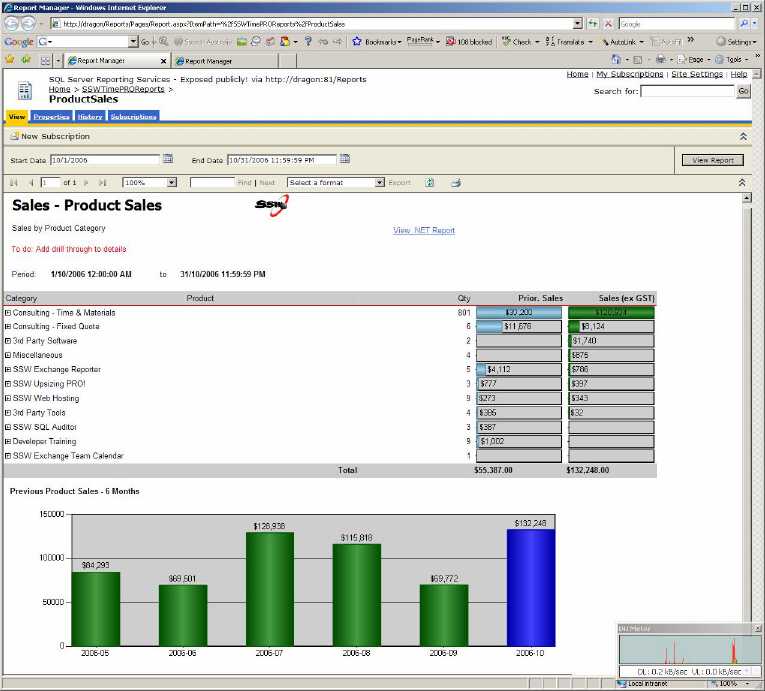Click the SSW logo in report

click(x=271, y=206)
